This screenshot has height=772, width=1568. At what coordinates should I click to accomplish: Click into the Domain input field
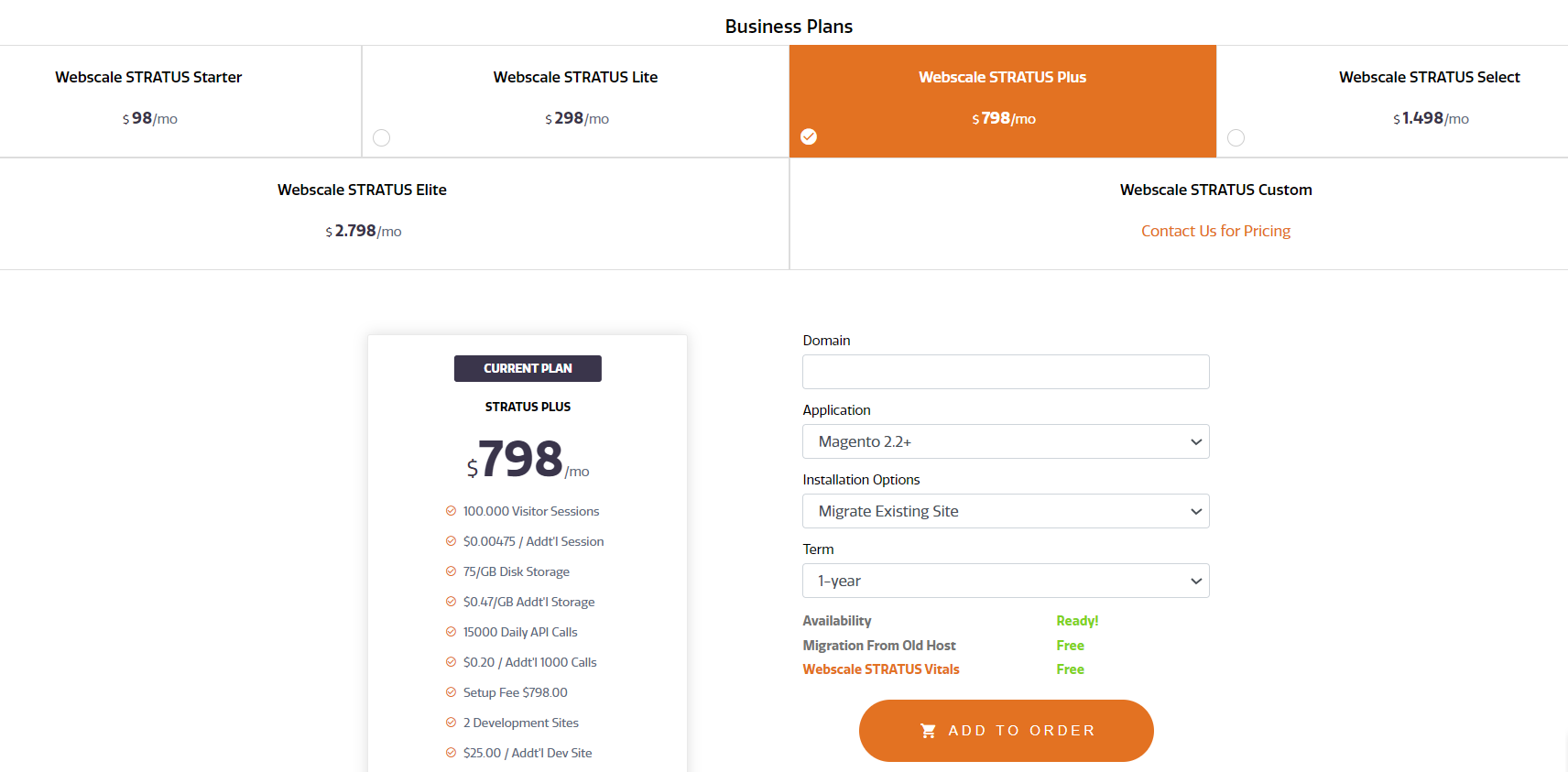point(1006,372)
